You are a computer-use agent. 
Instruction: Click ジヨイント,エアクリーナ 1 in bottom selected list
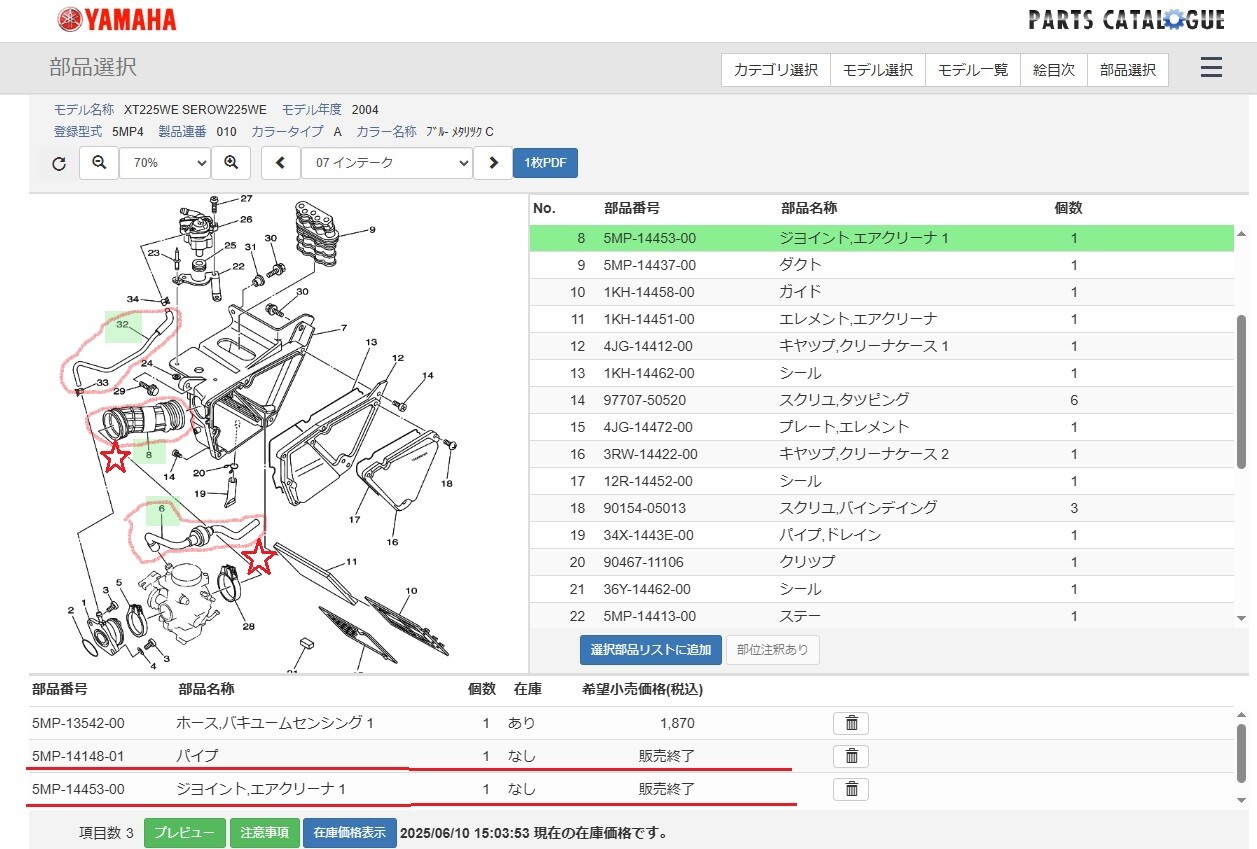[261, 789]
